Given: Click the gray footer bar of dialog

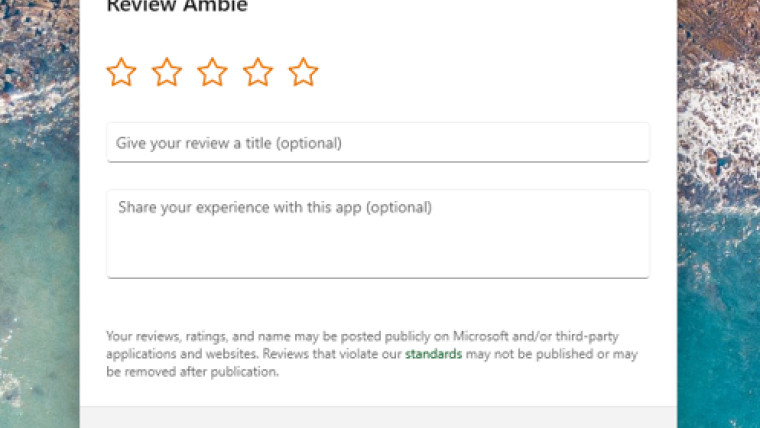Looking at the screenshot, I should coord(378,417).
